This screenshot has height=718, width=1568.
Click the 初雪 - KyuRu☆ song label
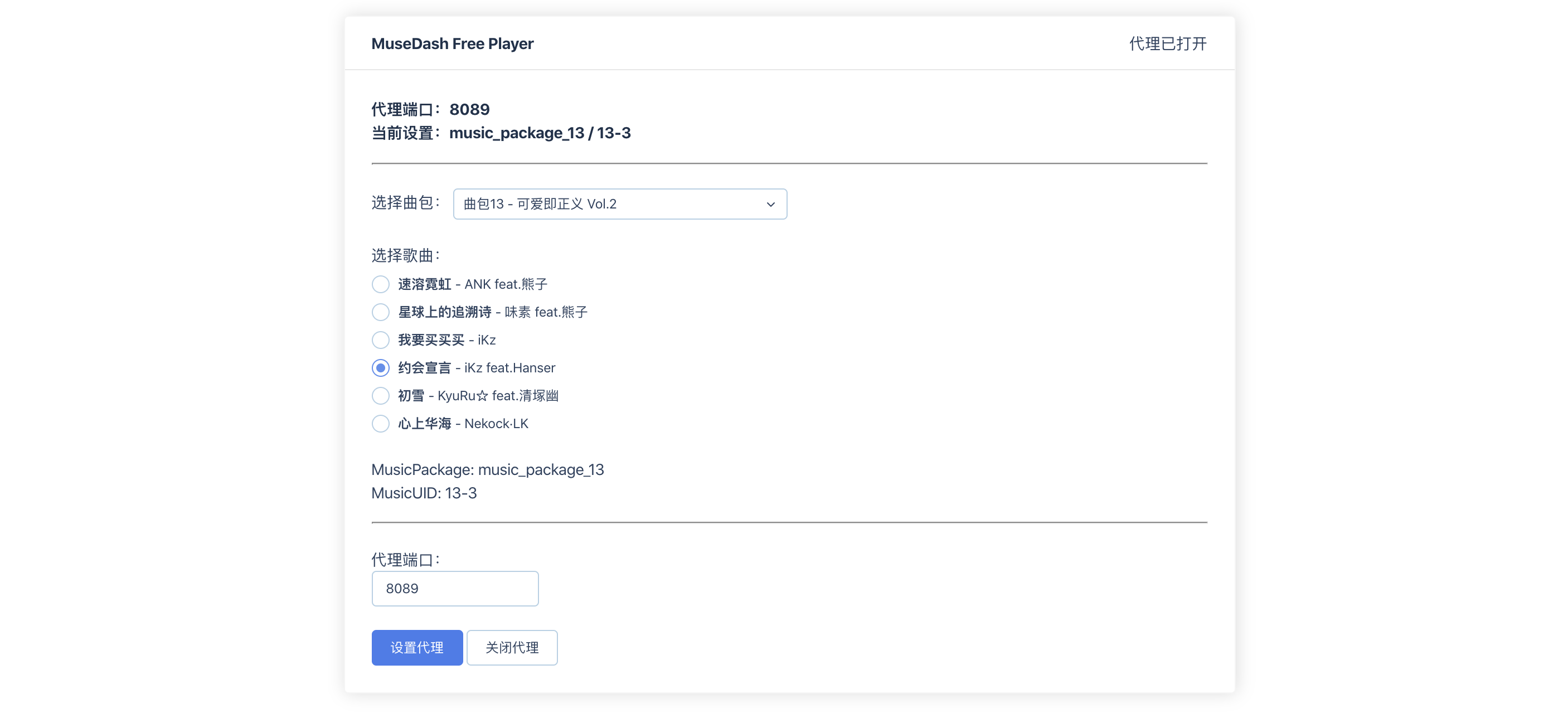pos(478,396)
